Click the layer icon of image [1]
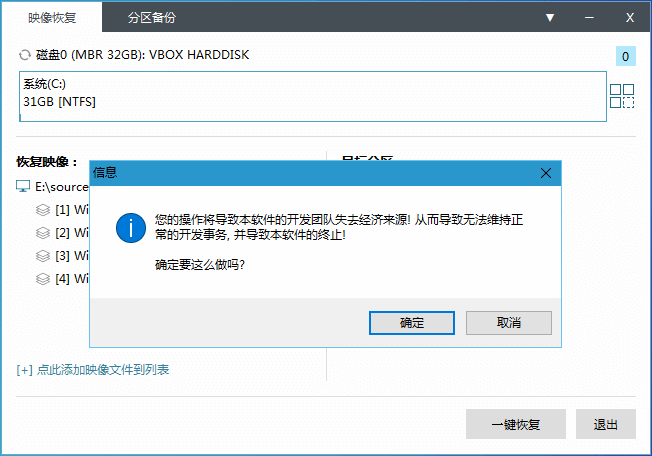This screenshot has width=652, height=456. point(42,210)
